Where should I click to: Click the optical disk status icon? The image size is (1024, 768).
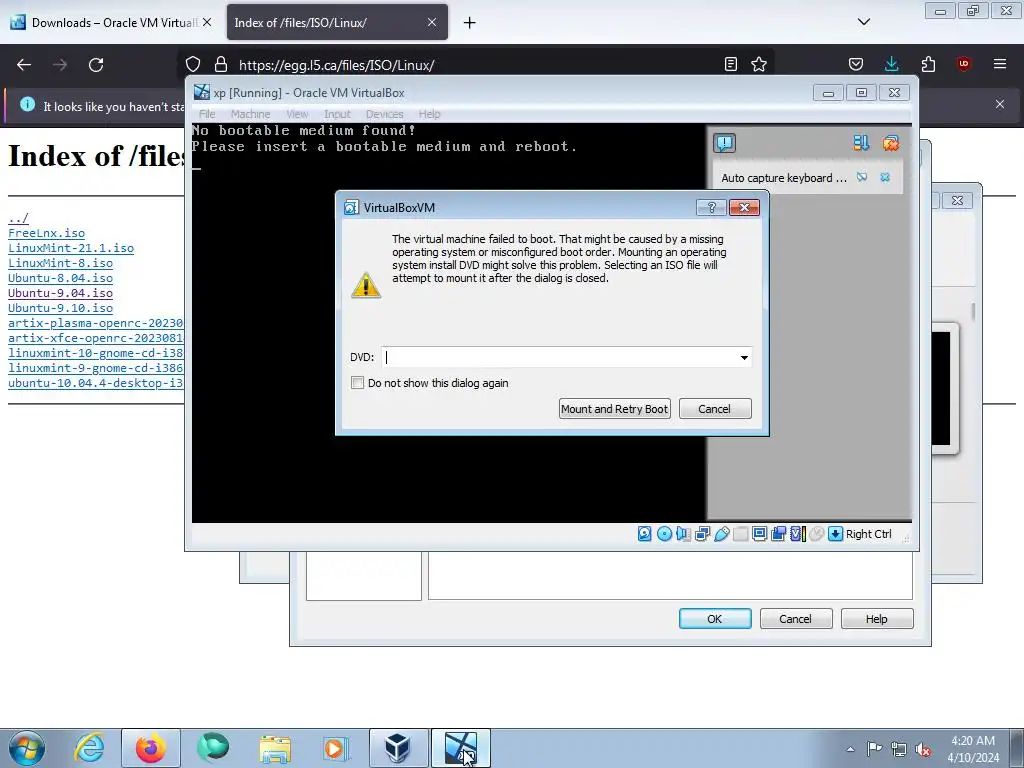[664, 534]
